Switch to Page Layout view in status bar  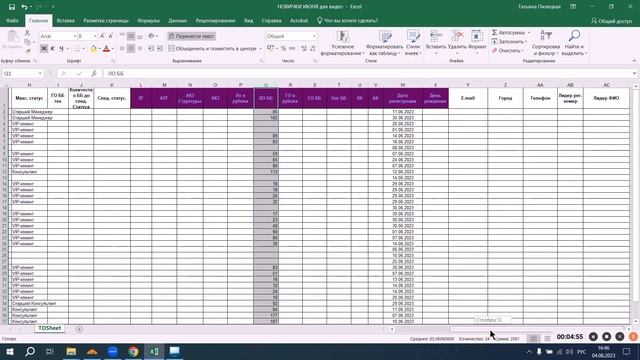click(x=547, y=339)
